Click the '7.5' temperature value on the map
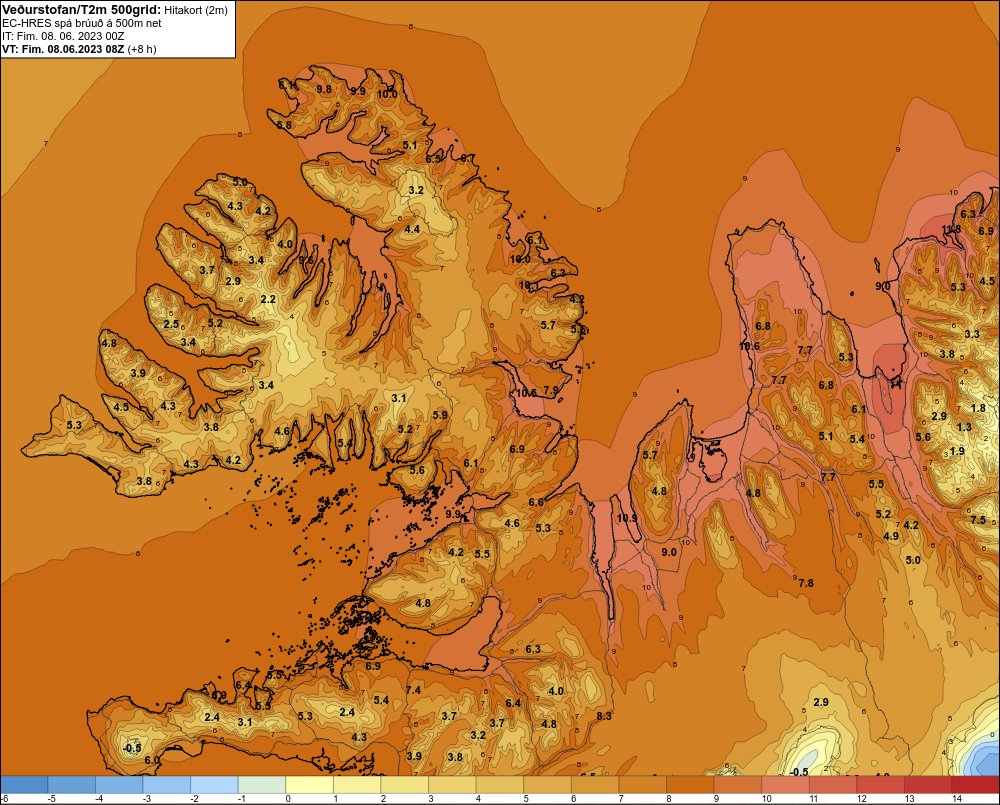This screenshot has height=805, width=1000. 978,520
